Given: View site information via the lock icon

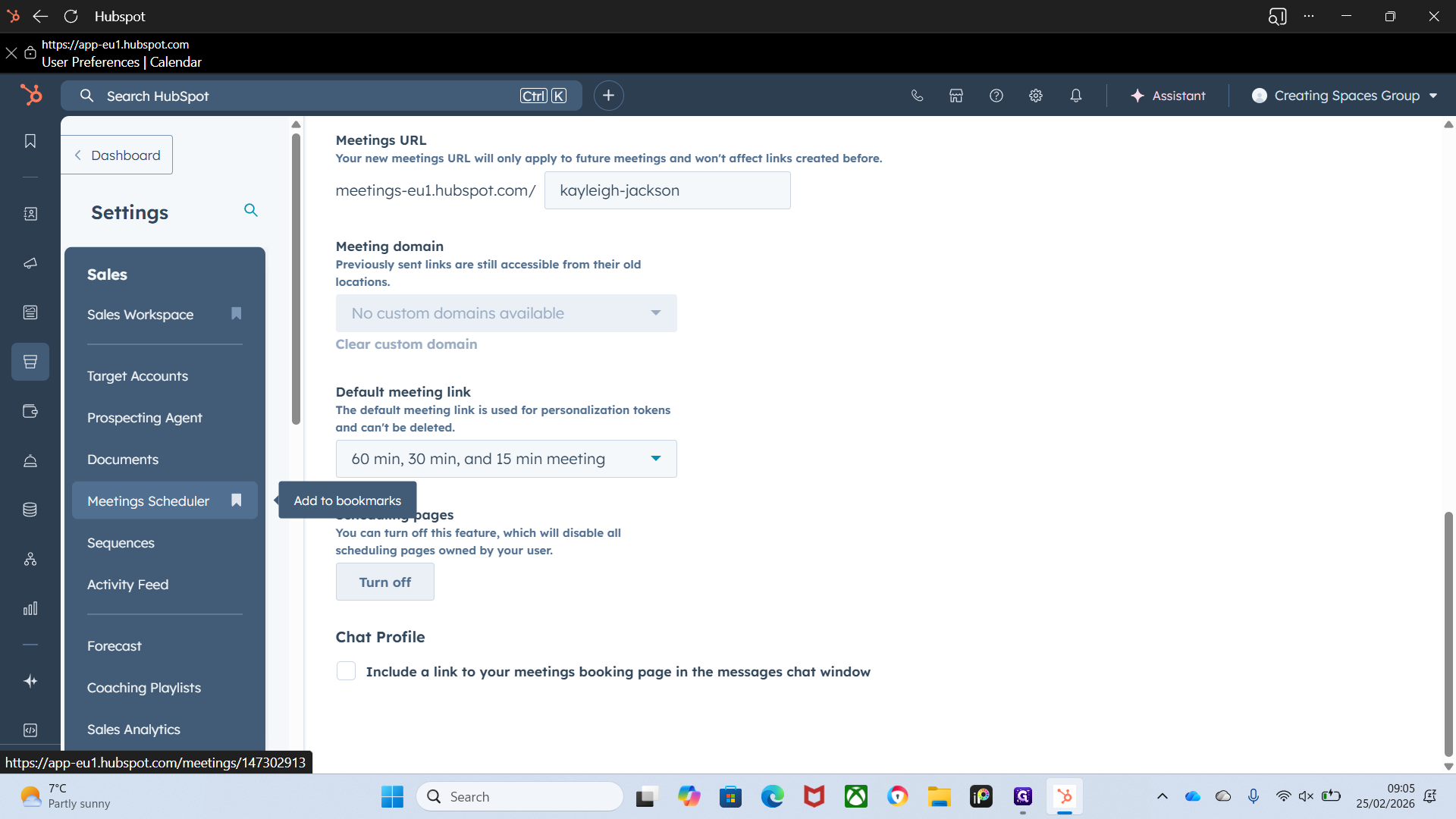Looking at the screenshot, I should click(30, 53).
